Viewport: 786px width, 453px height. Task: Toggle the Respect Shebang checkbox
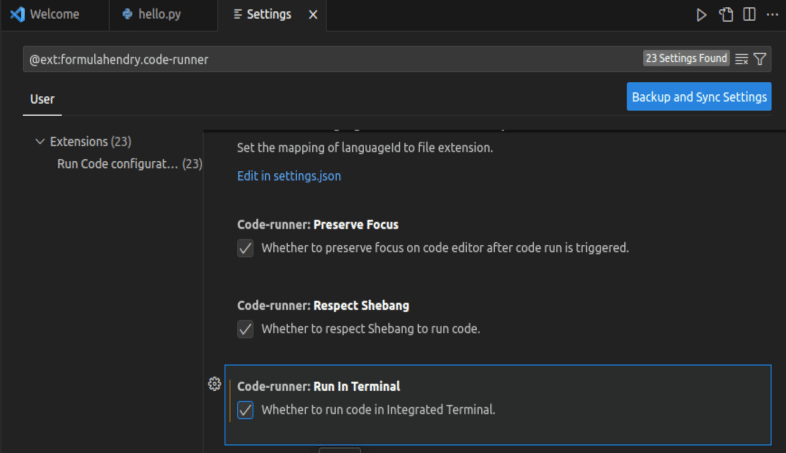pos(245,328)
